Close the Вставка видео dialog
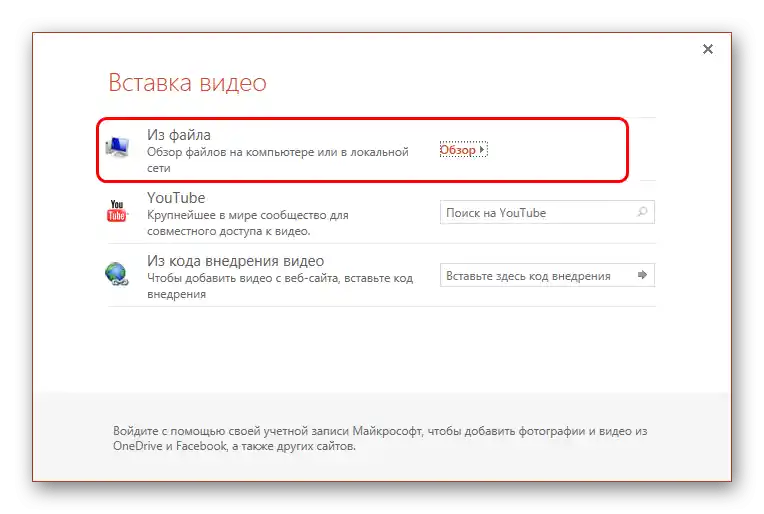This screenshot has height=514, width=764. coord(708,49)
